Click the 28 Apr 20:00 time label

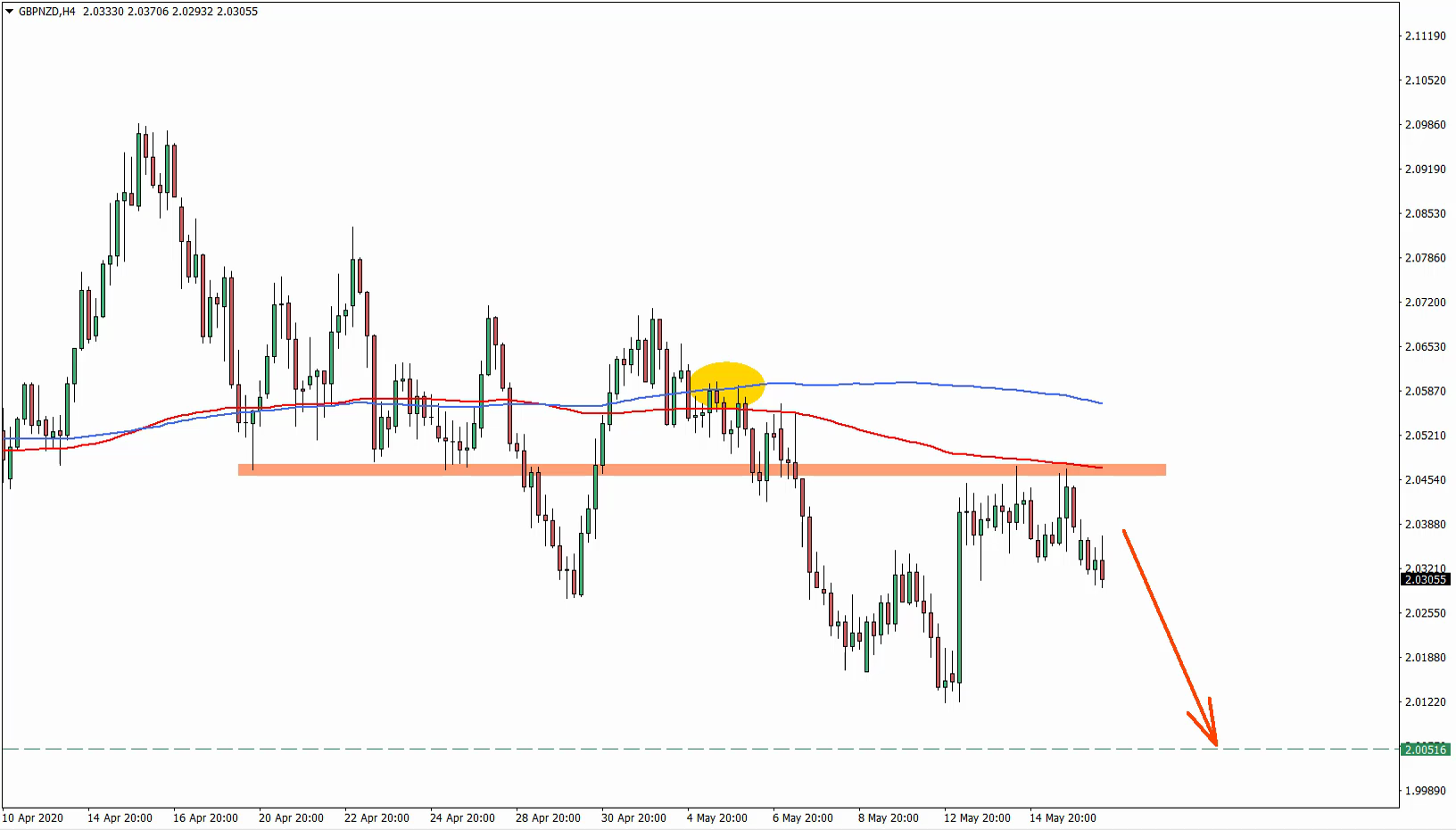tap(548, 818)
